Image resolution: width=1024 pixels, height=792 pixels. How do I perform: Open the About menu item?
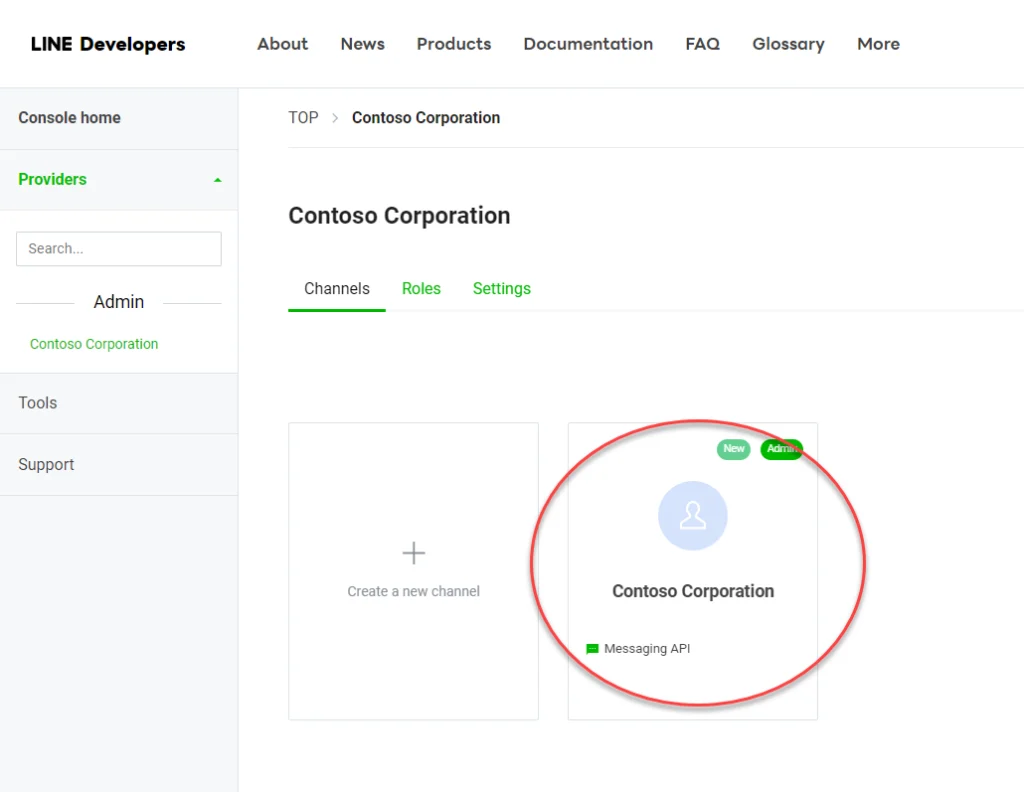(x=282, y=44)
